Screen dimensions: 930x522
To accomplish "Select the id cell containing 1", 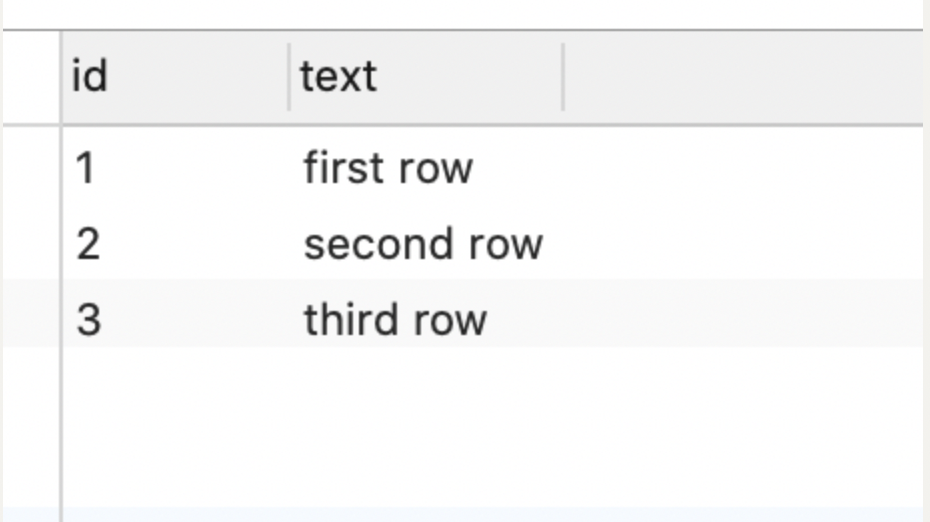I will (x=176, y=168).
